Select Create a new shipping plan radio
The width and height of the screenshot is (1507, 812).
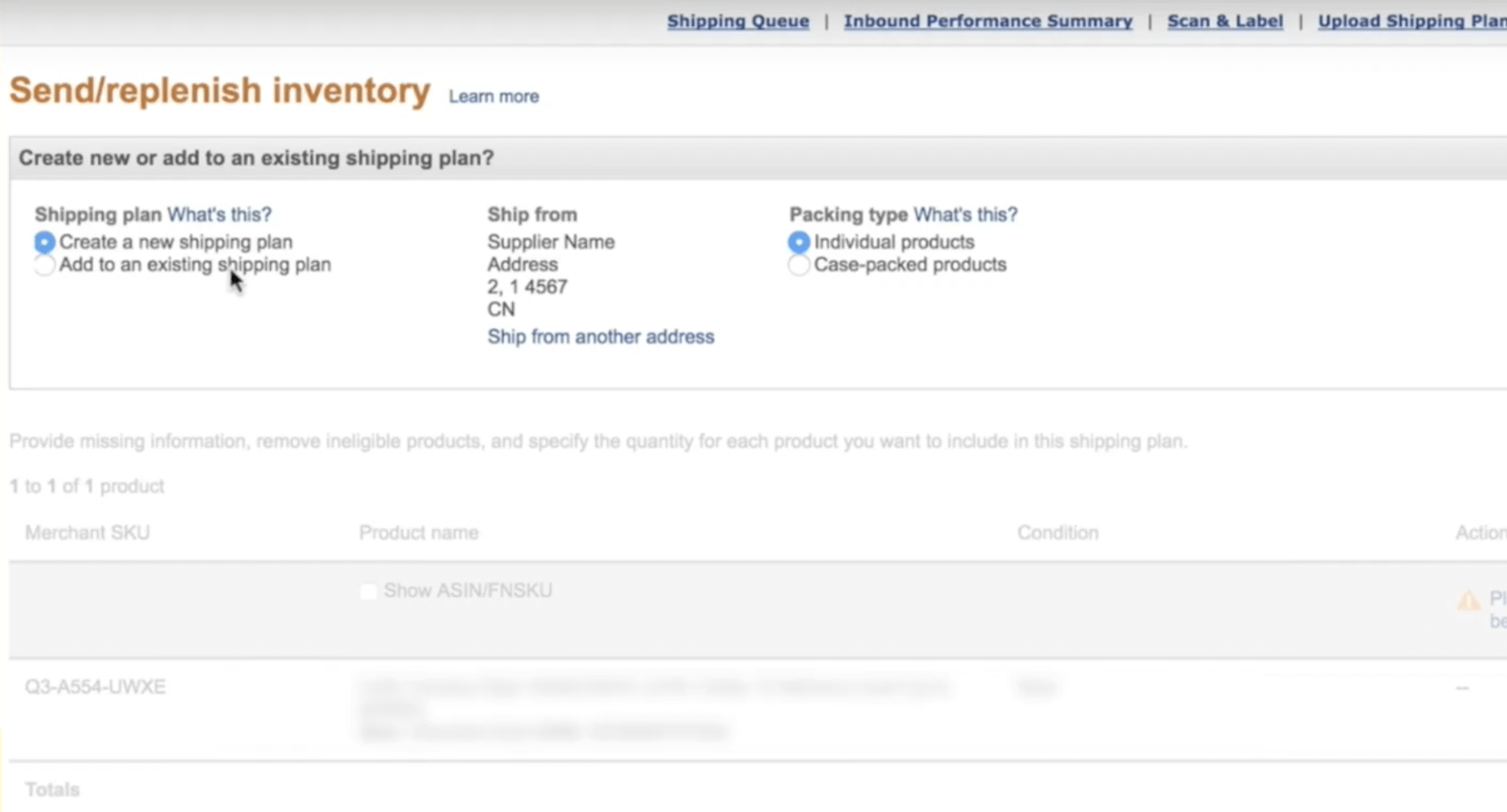point(44,242)
